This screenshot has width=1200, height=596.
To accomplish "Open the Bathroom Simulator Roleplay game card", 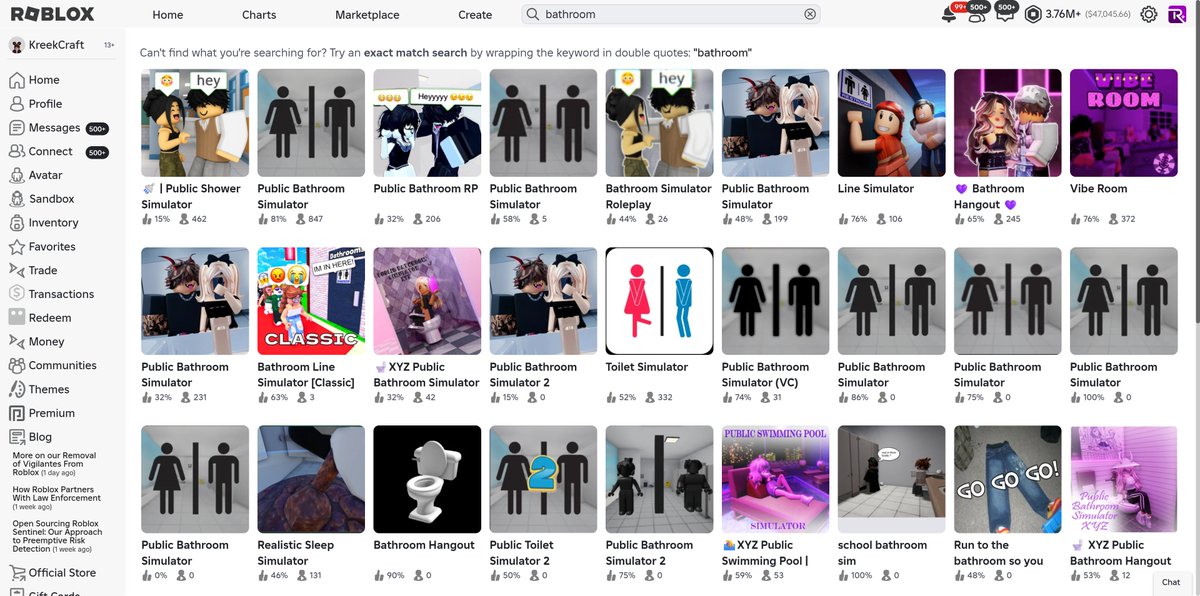I will pyautogui.click(x=659, y=146).
